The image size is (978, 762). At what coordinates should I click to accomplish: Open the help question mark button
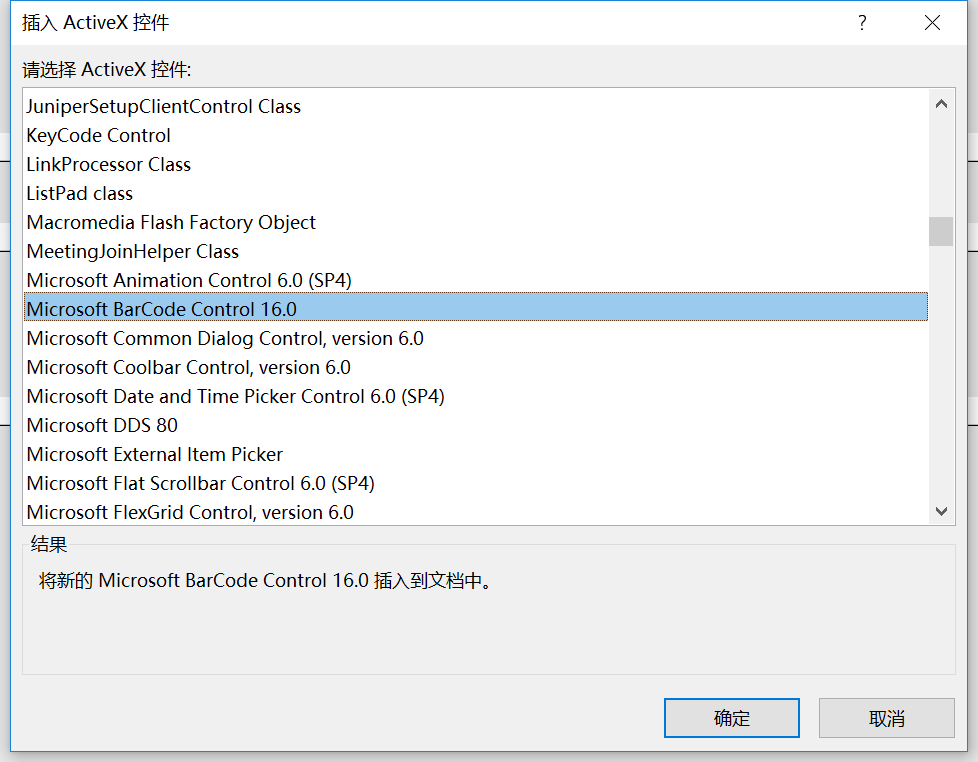(x=862, y=23)
